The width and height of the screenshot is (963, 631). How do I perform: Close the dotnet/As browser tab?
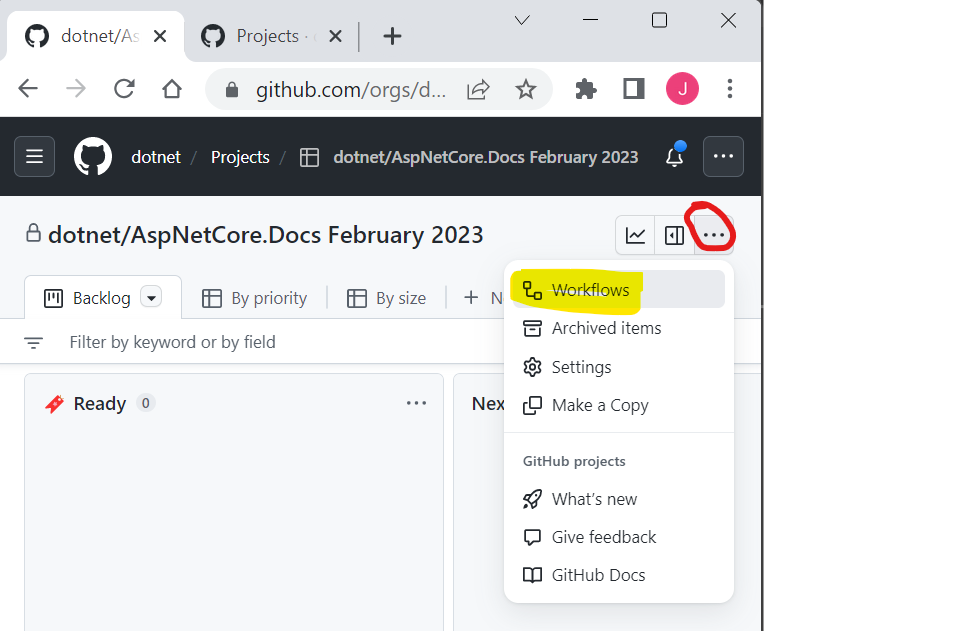point(160,36)
